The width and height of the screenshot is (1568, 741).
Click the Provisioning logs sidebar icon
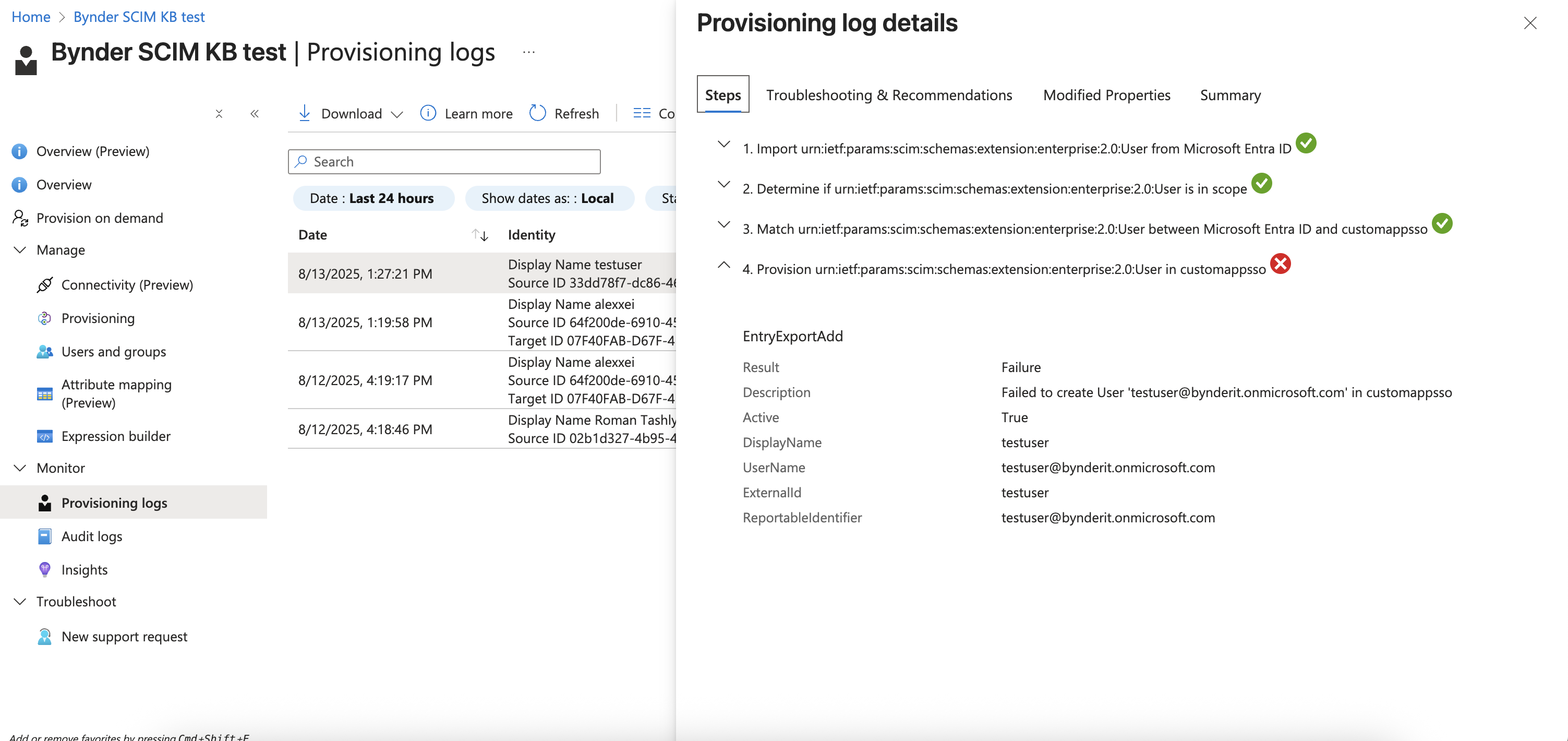[44, 503]
